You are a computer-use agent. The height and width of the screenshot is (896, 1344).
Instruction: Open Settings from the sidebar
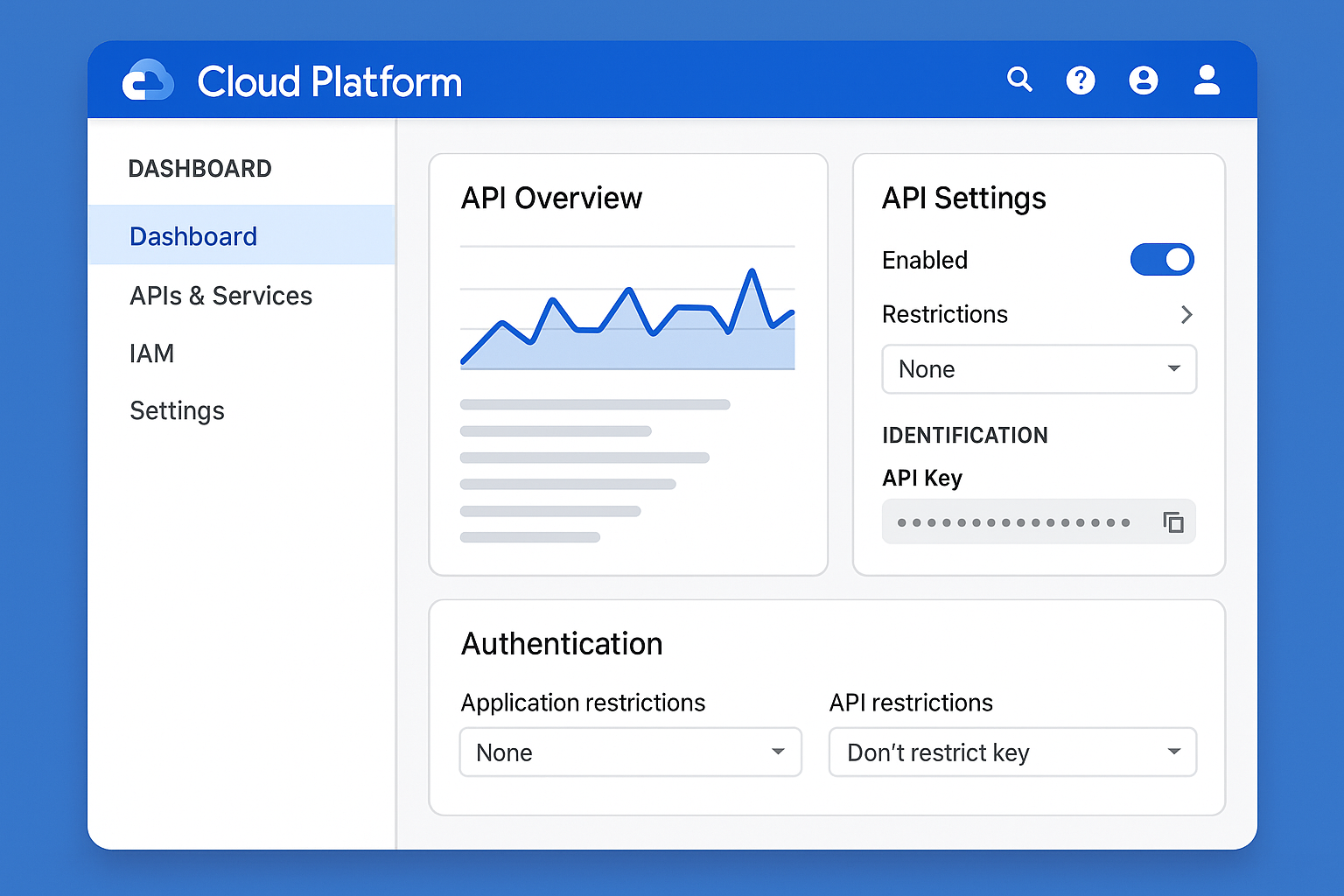[x=177, y=410]
